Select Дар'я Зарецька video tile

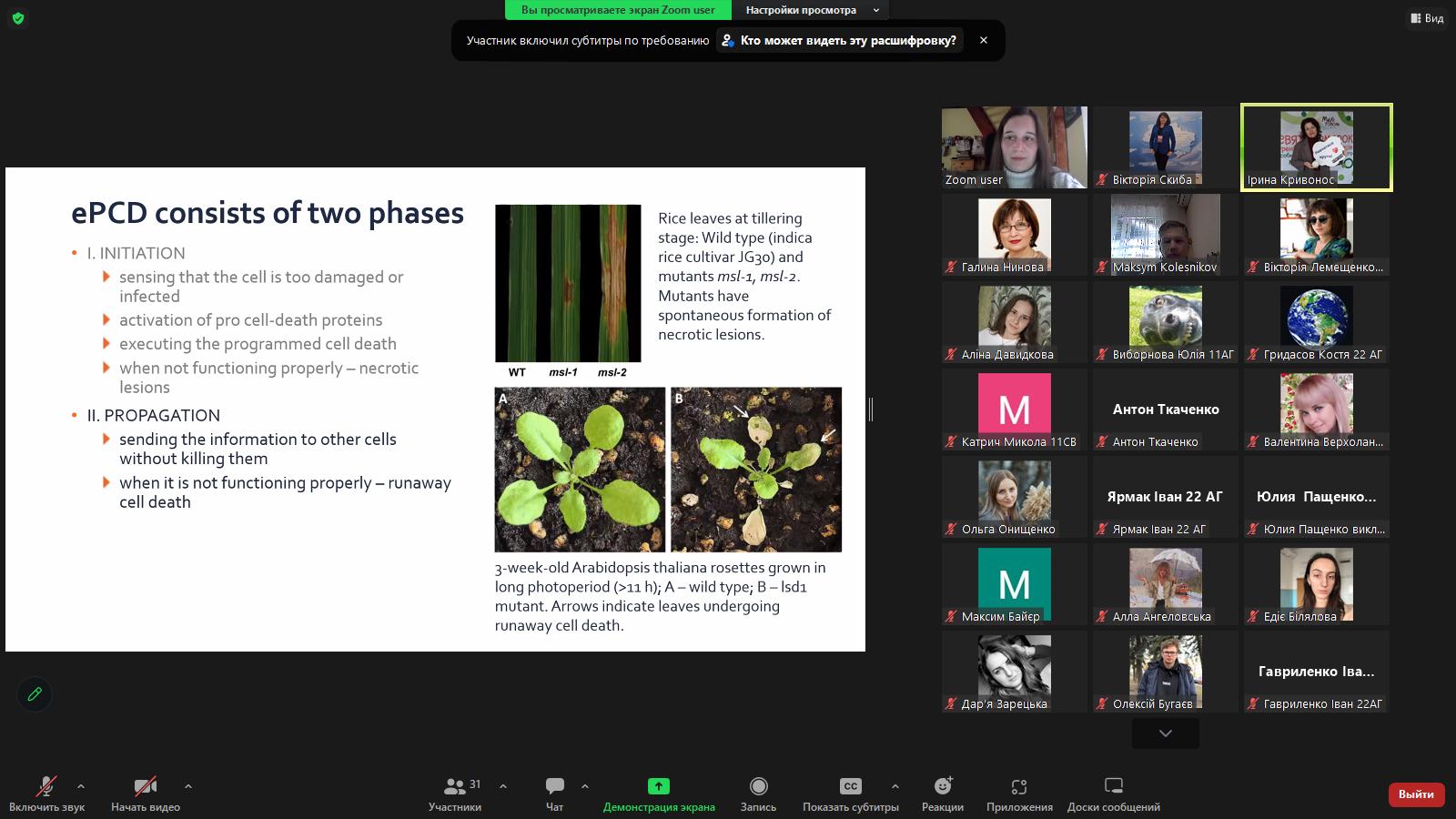(x=1015, y=672)
